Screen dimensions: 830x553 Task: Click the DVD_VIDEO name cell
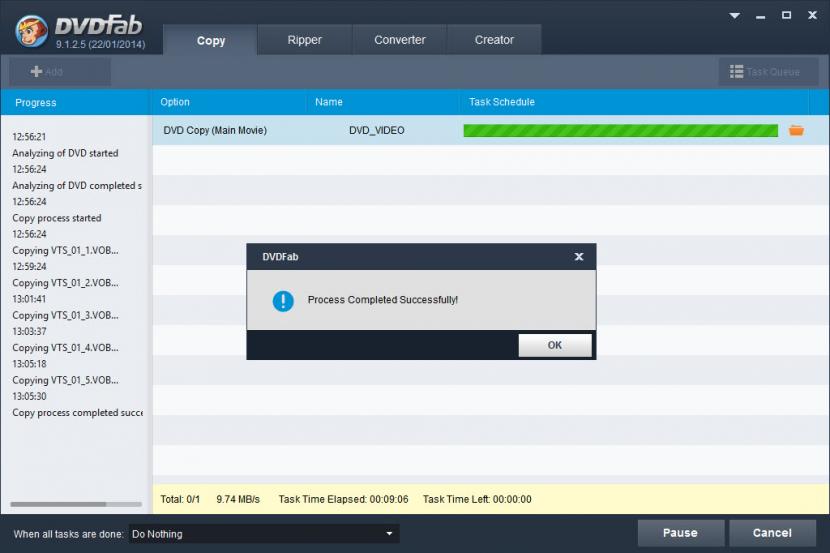[376, 130]
